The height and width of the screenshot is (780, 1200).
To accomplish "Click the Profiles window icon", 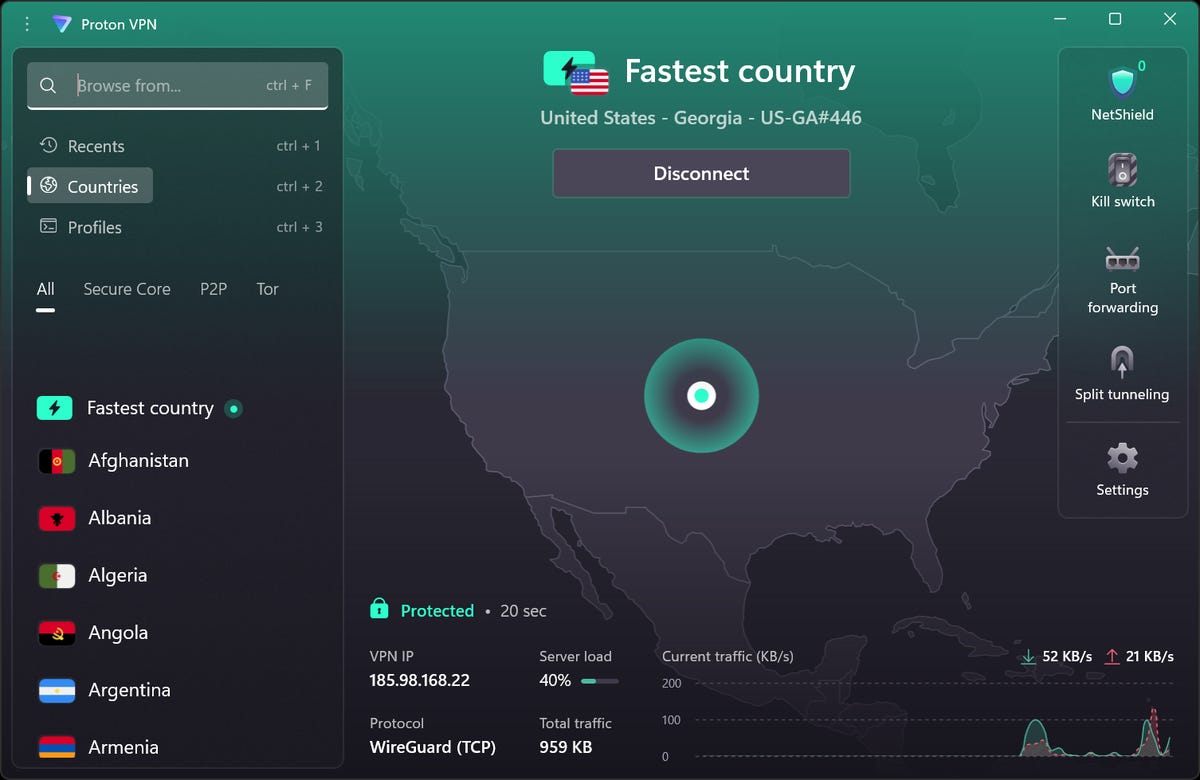I will pyautogui.click(x=48, y=226).
